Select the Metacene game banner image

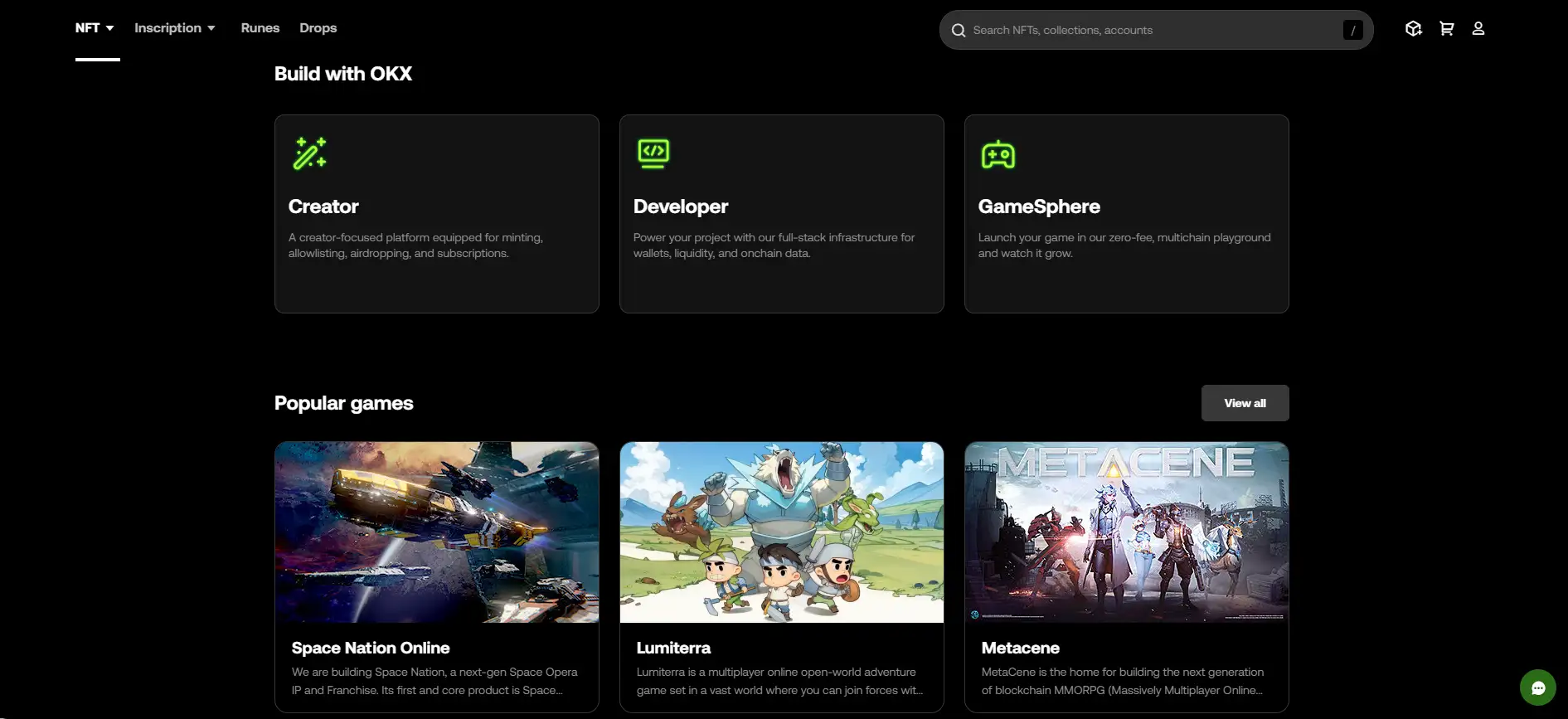[x=1126, y=532]
